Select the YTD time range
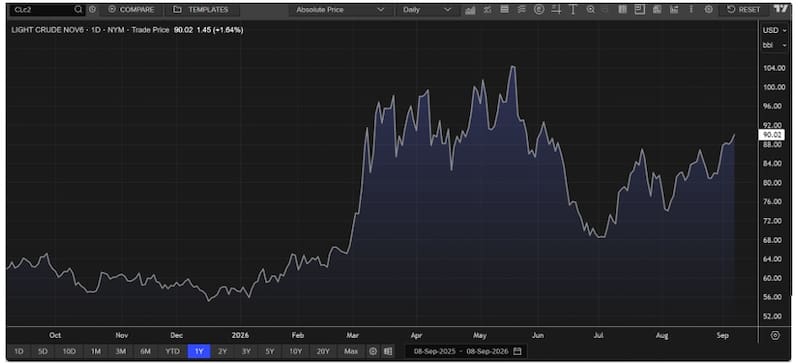The width and height of the screenshot is (800, 364). click(172, 351)
